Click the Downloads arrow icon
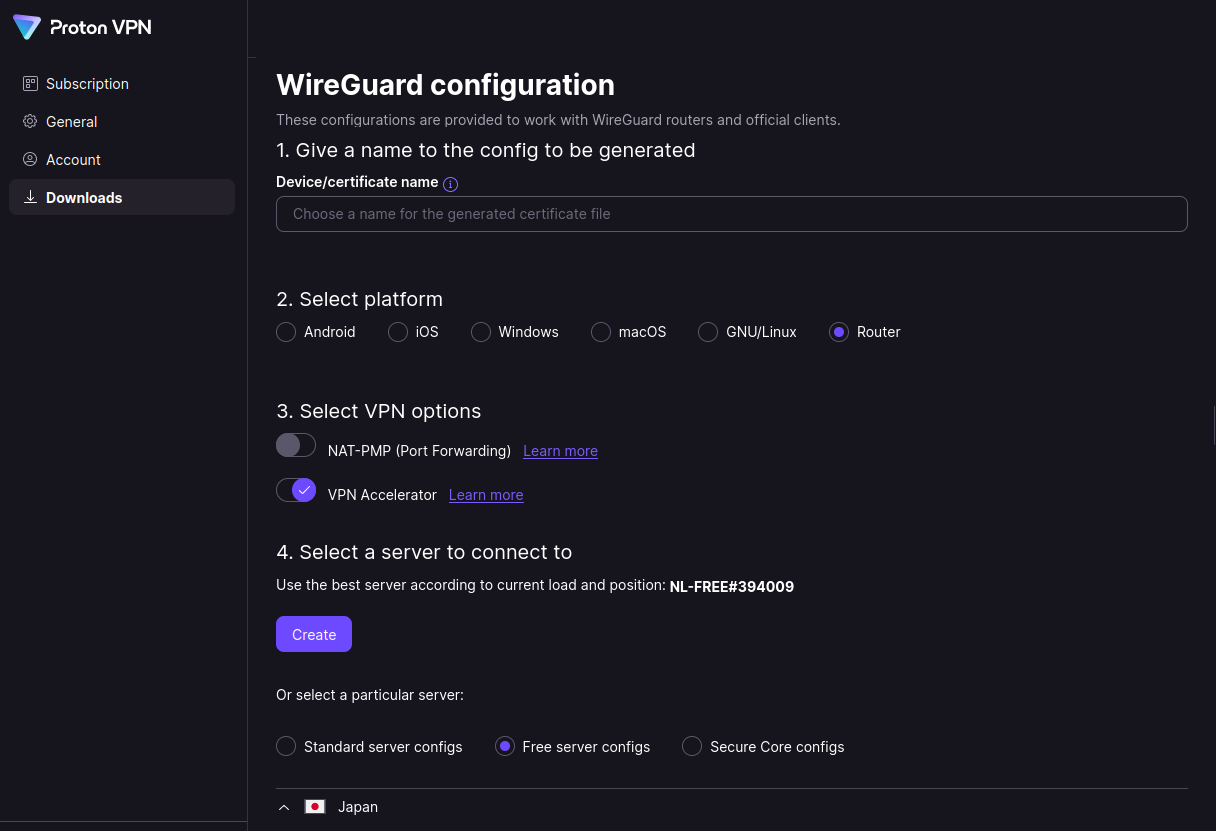Screen dimensions: 1216x831 (x=30, y=198)
